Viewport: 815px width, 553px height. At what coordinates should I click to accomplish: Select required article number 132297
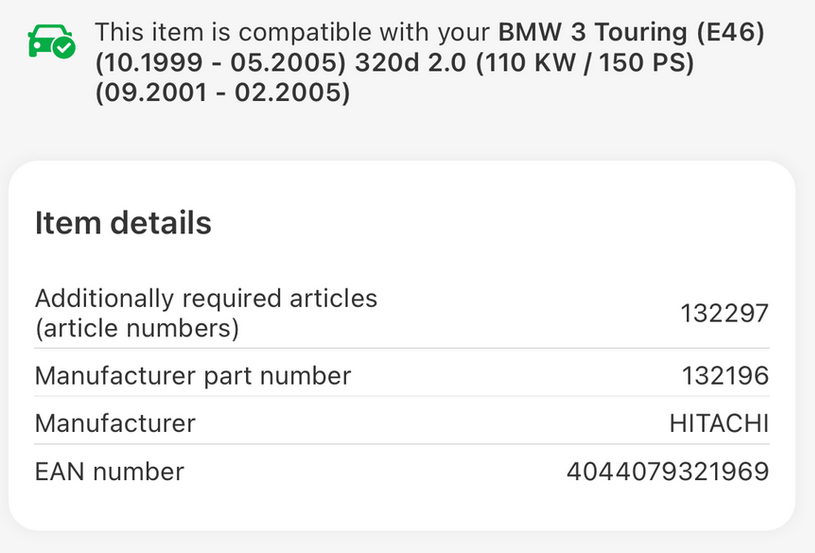point(724,313)
